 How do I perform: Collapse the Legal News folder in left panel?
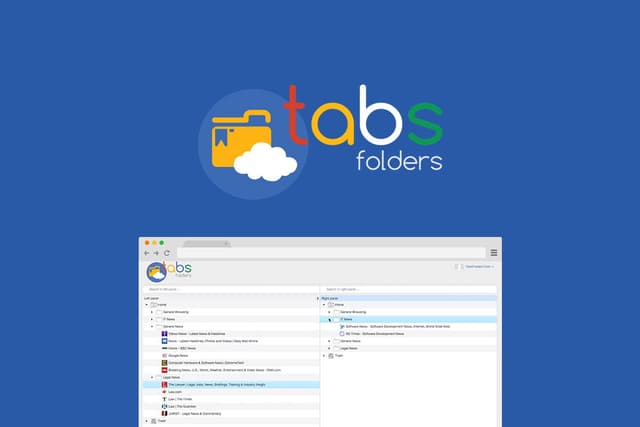point(152,378)
